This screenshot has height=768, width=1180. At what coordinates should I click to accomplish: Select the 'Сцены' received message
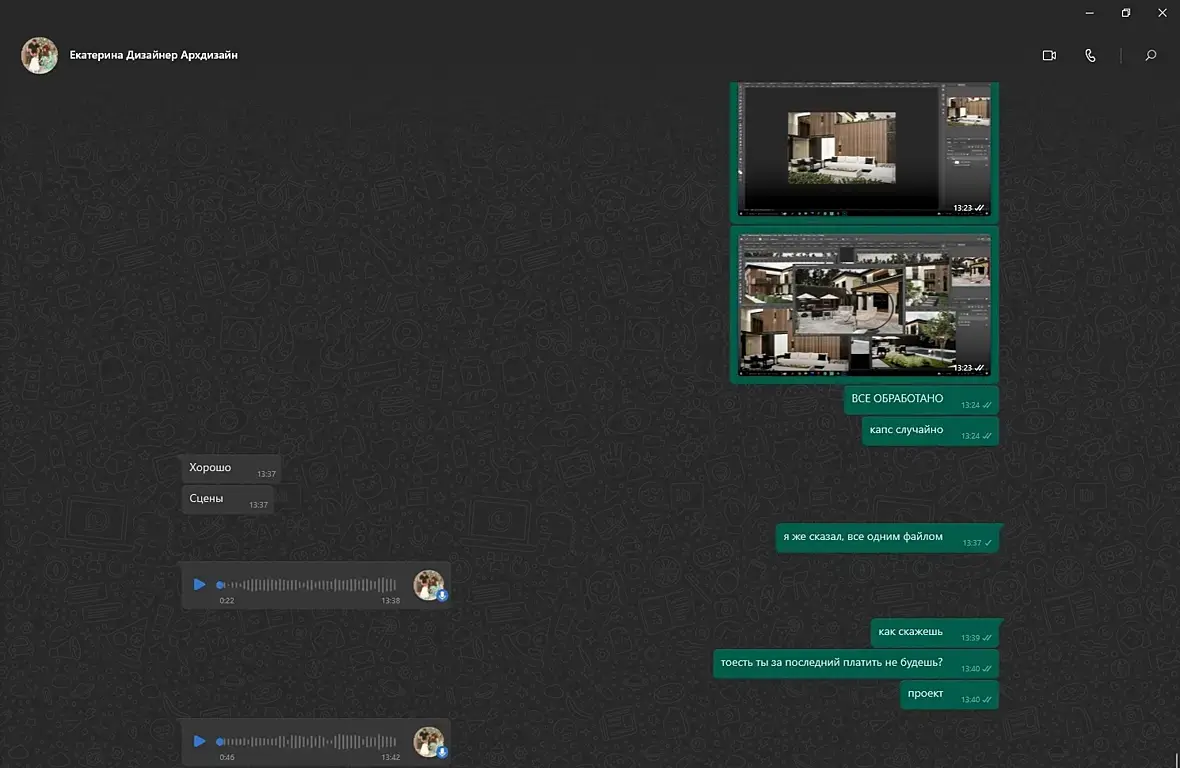click(x=227, y=499)
